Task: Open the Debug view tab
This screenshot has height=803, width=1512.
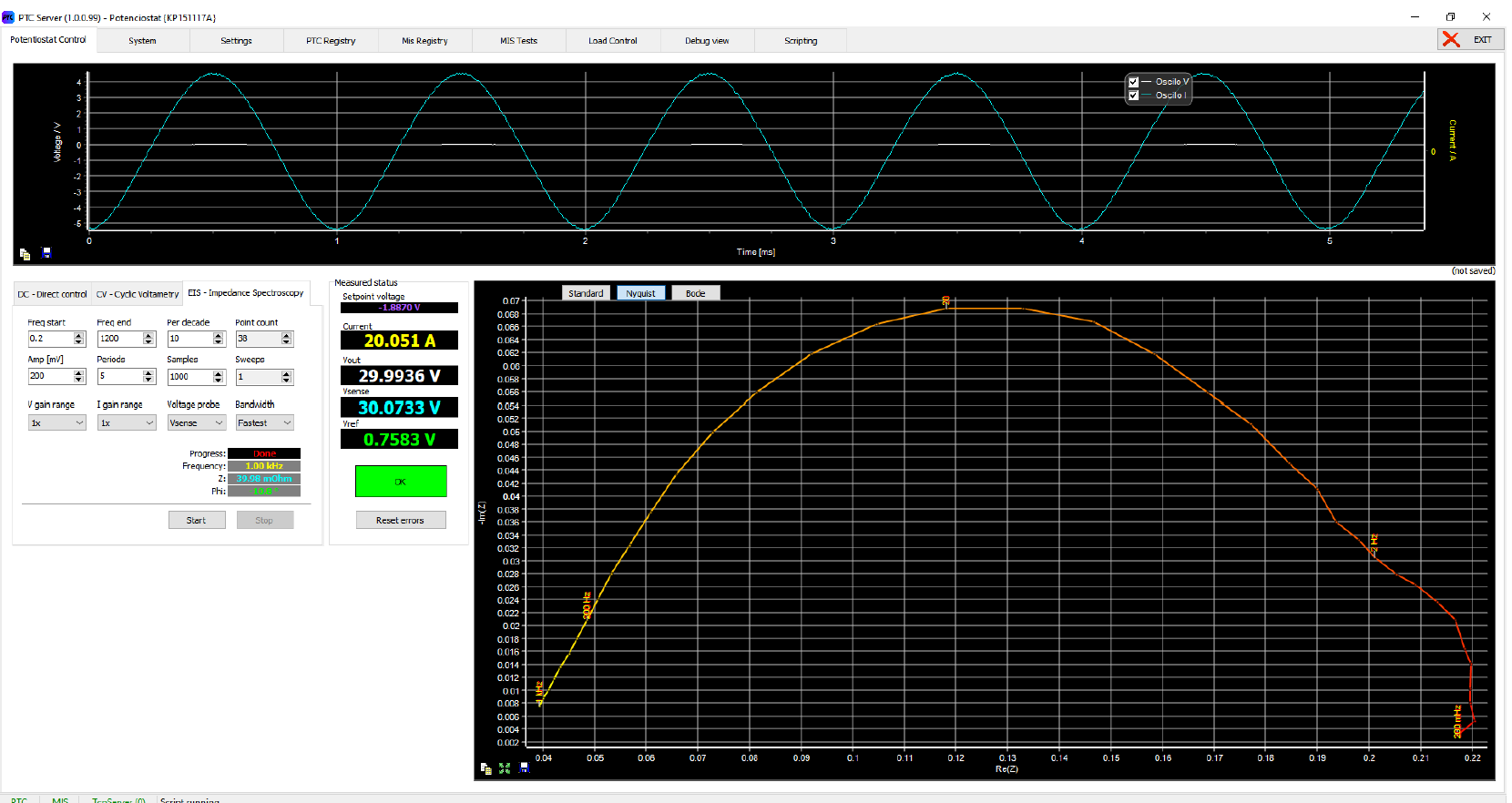Action: click(707, 41)
